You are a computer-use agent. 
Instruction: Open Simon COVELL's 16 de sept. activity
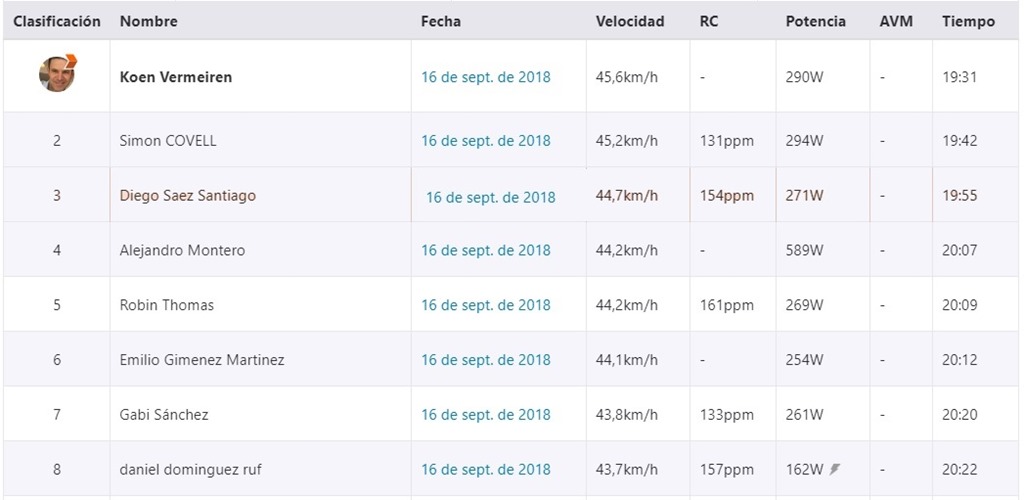click(486, 141)
